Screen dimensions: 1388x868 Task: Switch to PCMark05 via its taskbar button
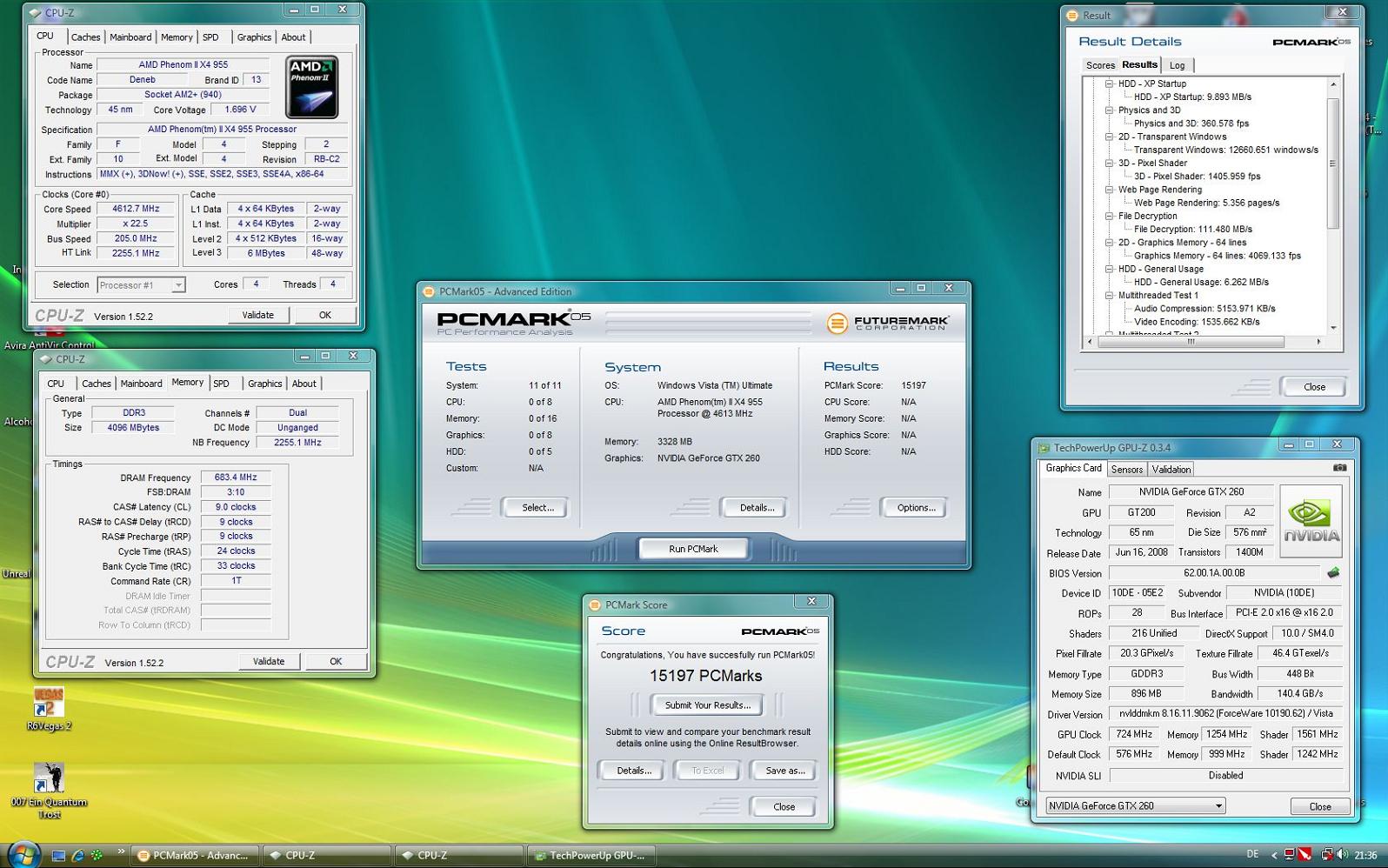coord(194,856)
